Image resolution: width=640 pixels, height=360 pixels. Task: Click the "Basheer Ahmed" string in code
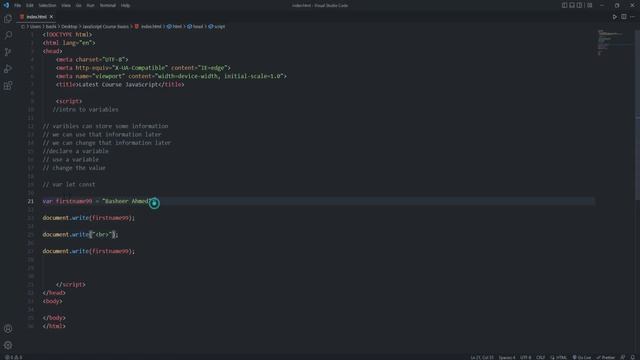click(127, 201)
